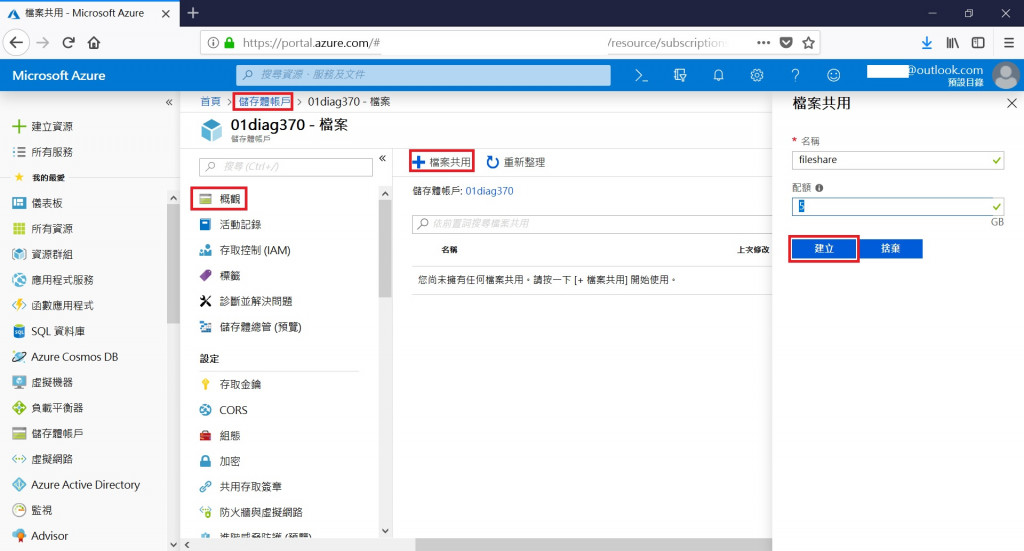Focus the 名稱 field containing fileshare
The height and width of the screenshot is (551, 1024).
pyautogui.click(x=897, y=160)
